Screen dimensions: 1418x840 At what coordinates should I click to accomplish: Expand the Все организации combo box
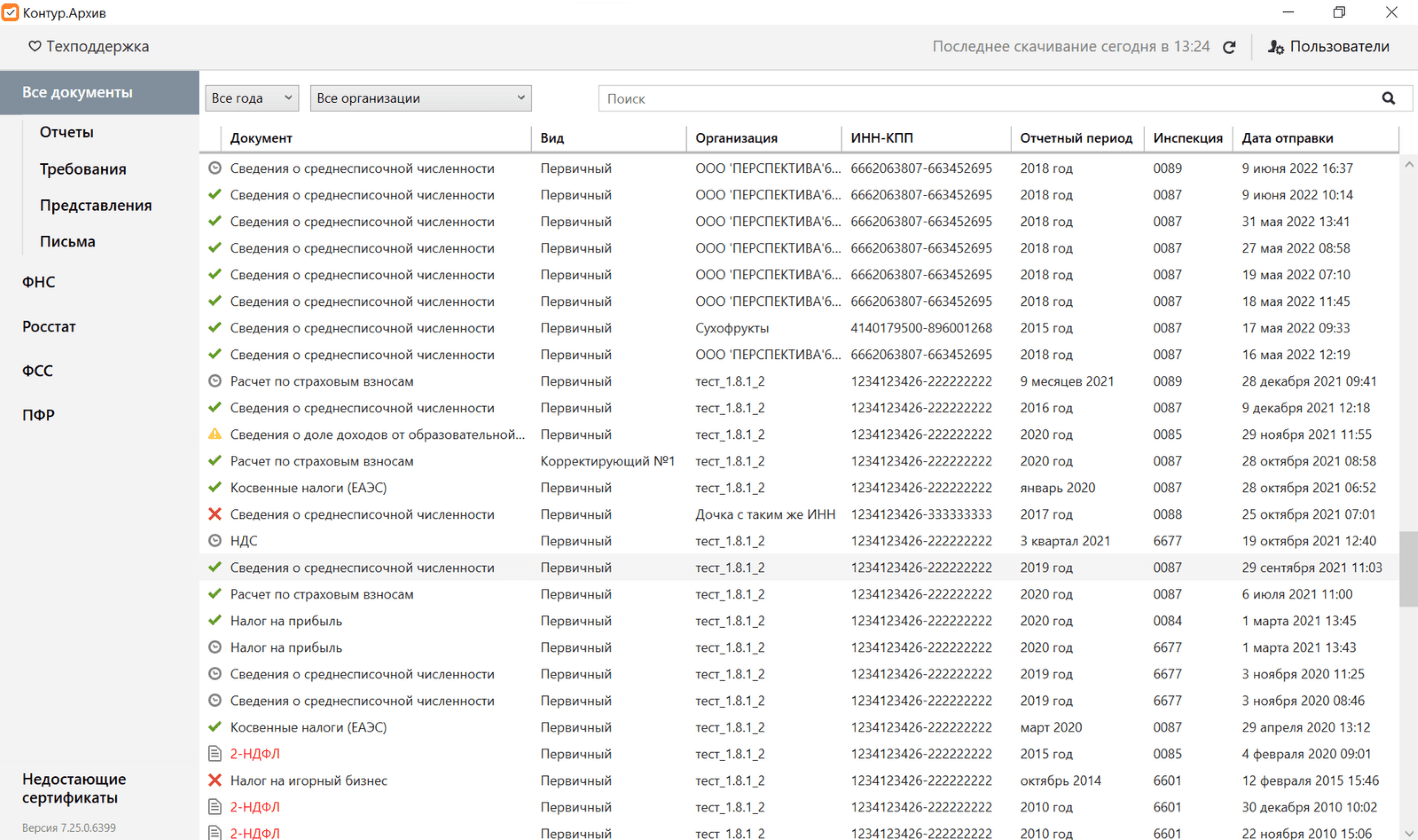coord(421,98)
